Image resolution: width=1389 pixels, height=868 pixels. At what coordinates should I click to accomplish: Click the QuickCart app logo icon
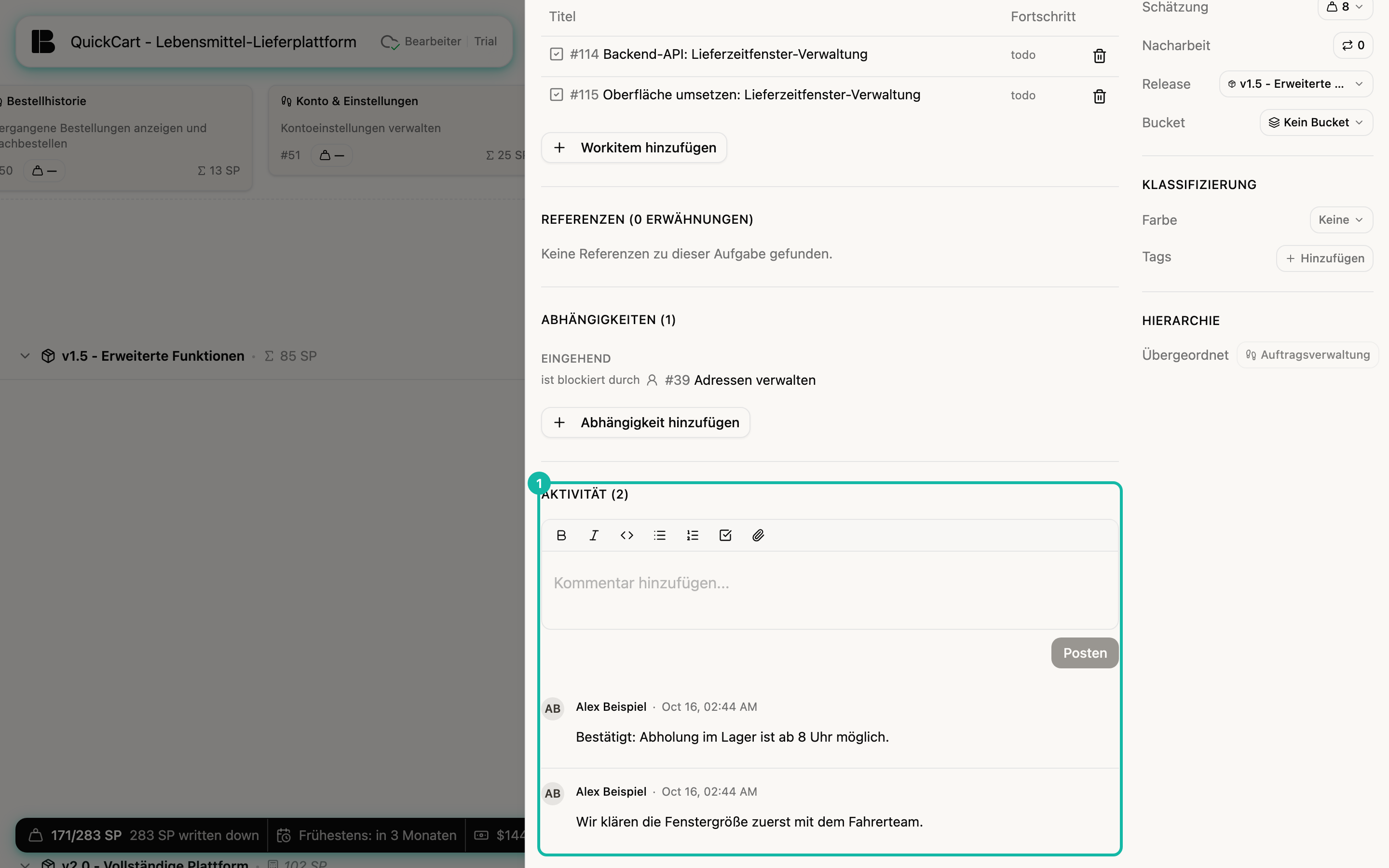coord(43,41)
